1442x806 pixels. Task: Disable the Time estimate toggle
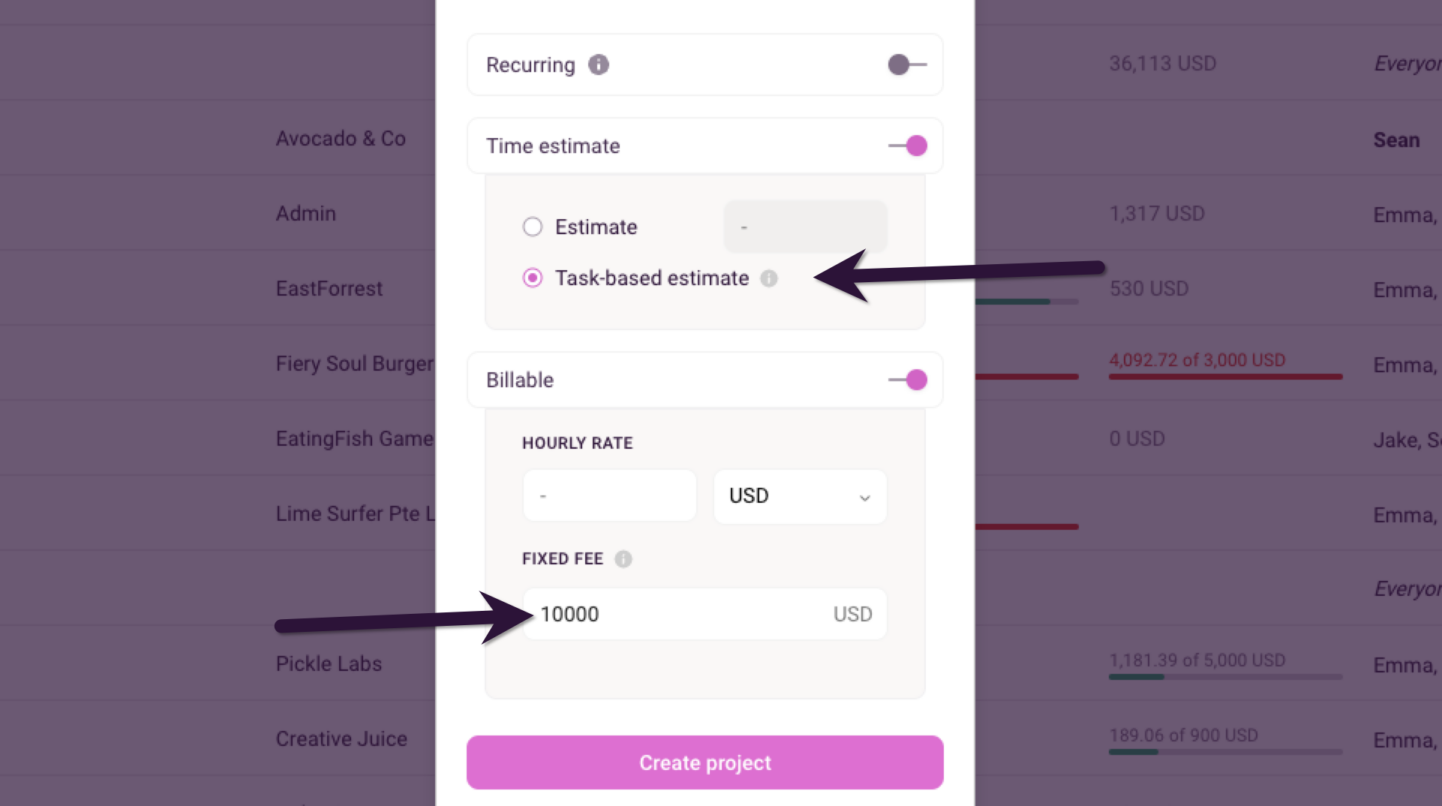click(x=911, y=145)
